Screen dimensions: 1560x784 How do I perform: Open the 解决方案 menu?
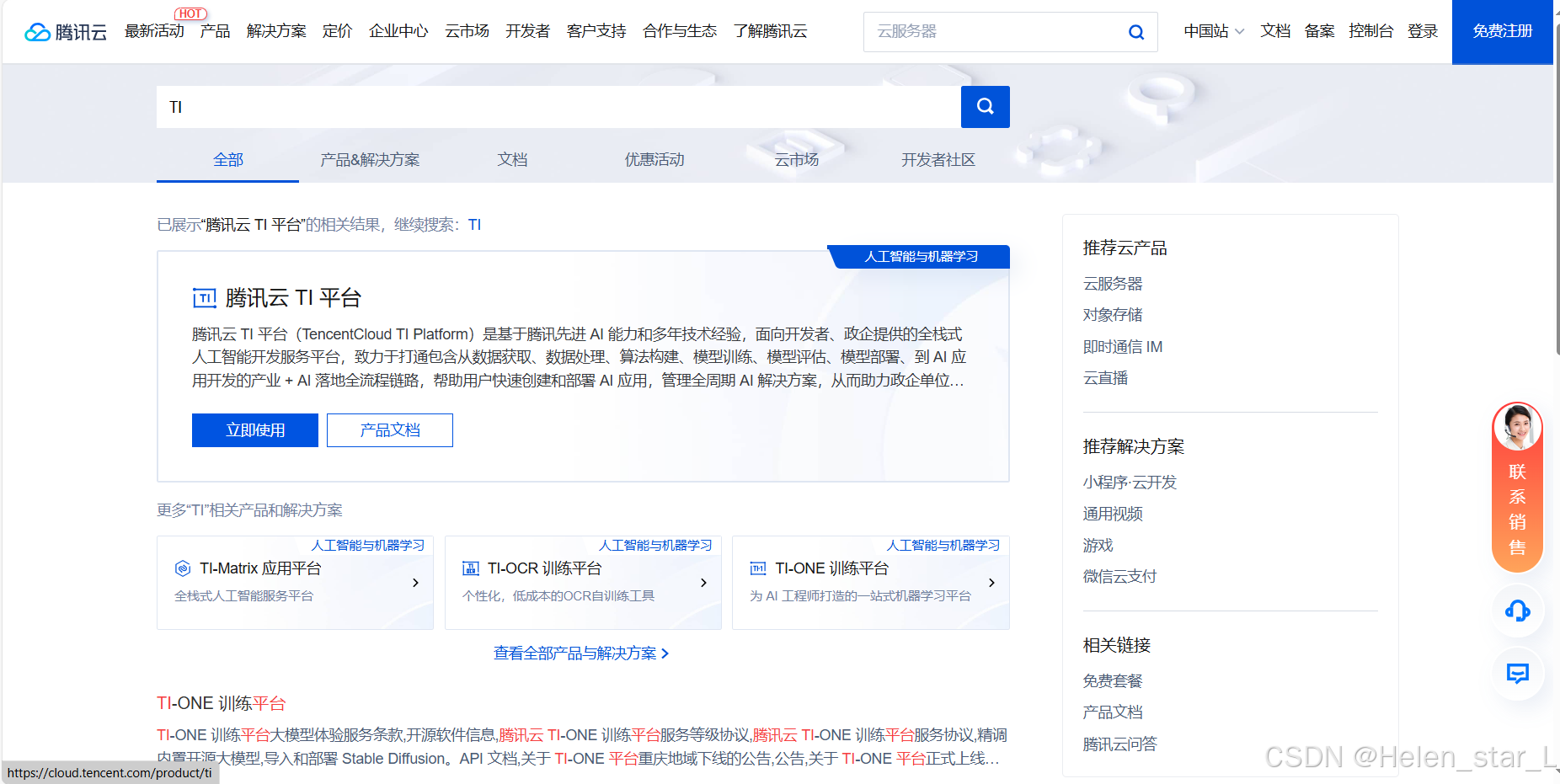(x=276, y=31)
